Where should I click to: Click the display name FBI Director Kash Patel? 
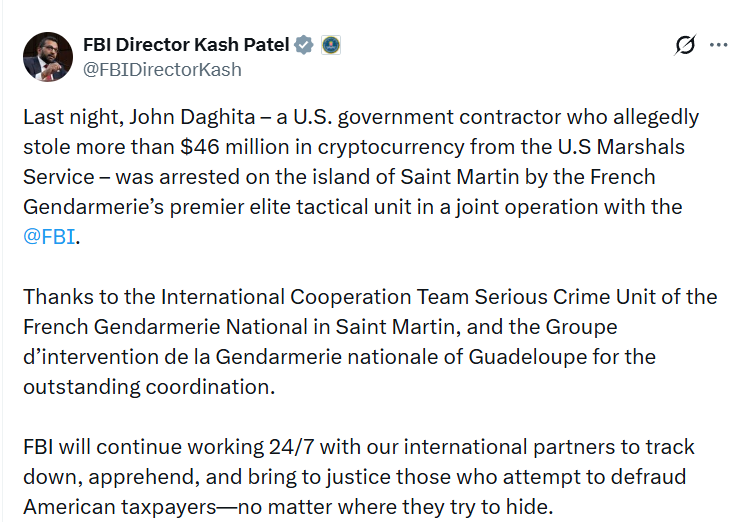tap(186, 45)
